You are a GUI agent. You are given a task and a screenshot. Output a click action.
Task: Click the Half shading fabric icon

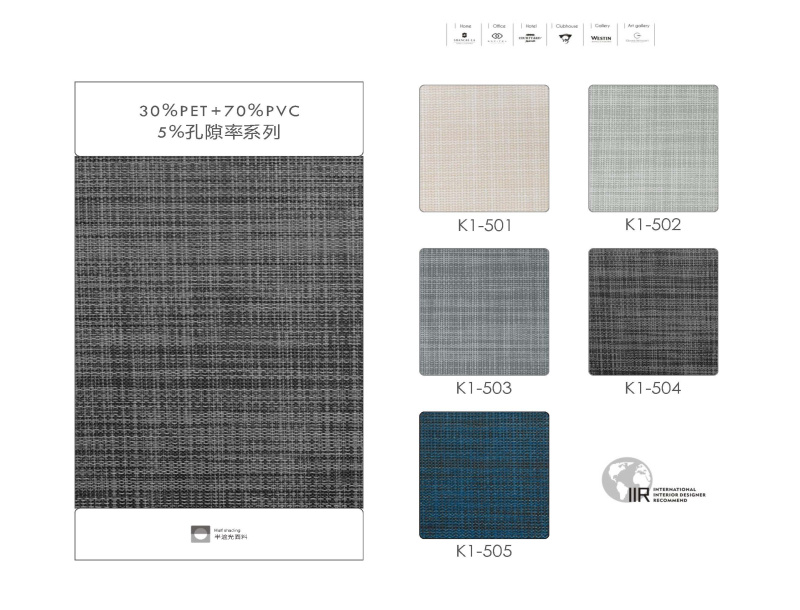pyautogui.click(x=201, y=533)
